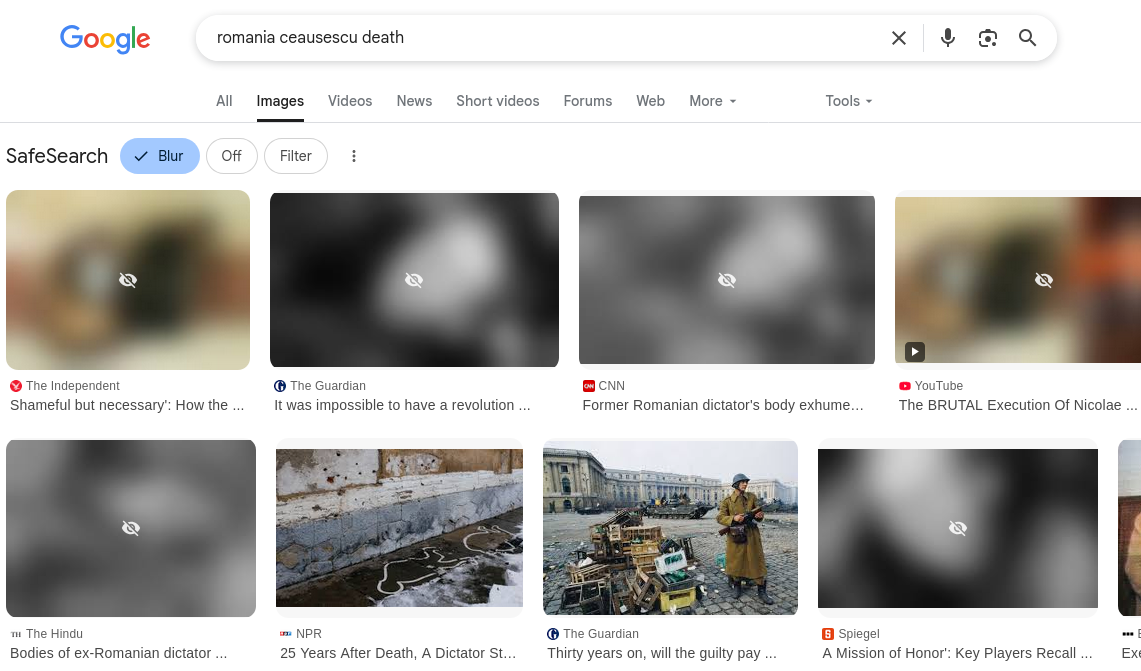The width and height of the screenshot is (1141, 671).
Task: Open "Thirty years on, will the guilty pay" link
Action: [x=662, y=654]
